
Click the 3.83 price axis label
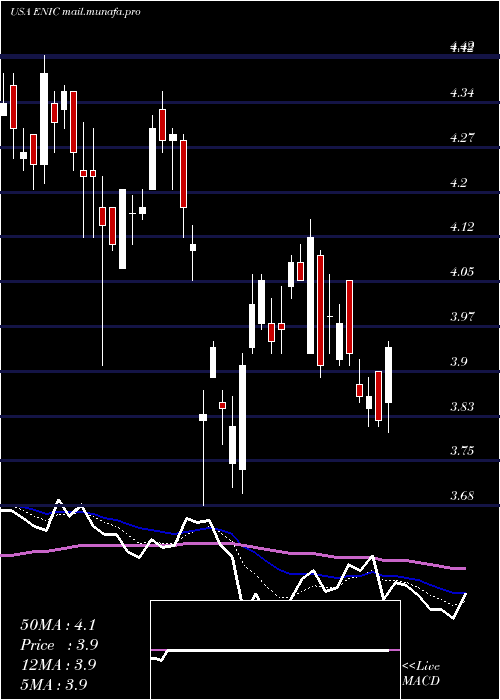(x=462, y=406)
